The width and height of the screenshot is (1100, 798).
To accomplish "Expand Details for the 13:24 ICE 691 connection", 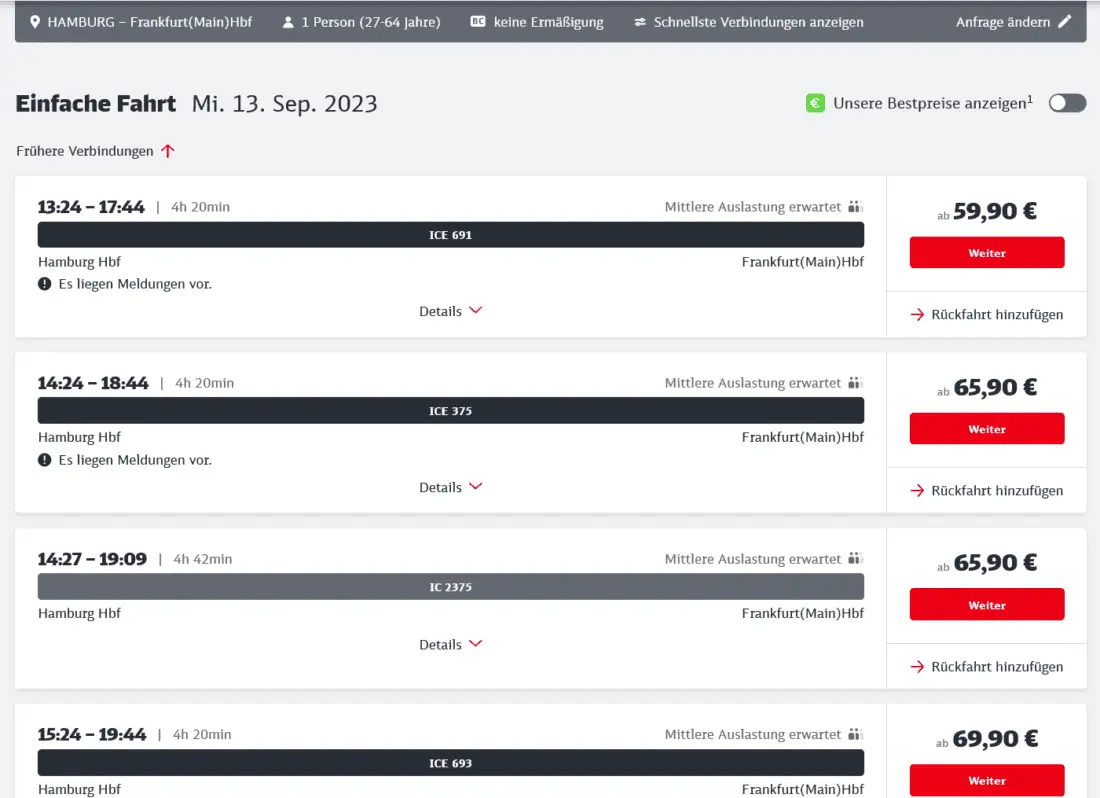I will [x=450, y=311].
